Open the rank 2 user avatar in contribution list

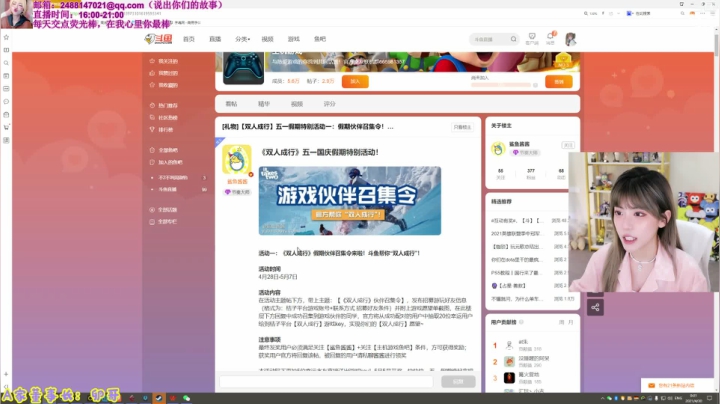pyautogui.click(x=509, y=361)
